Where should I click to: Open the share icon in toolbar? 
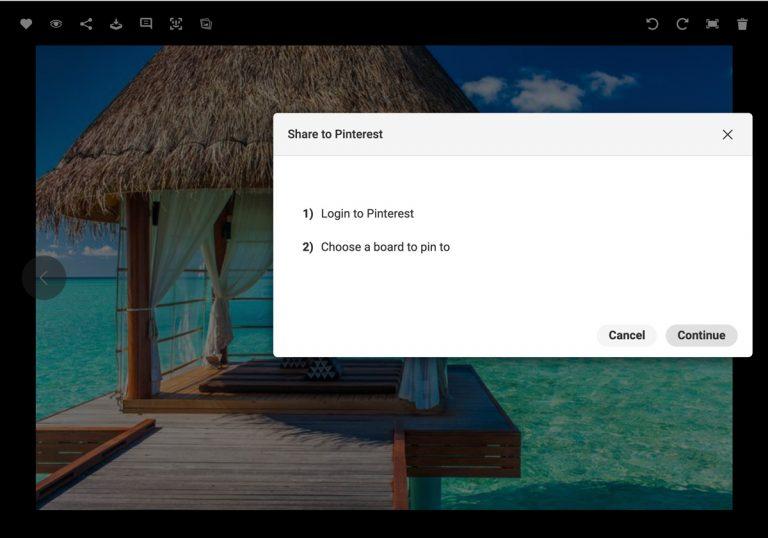(x=86, y=24)
